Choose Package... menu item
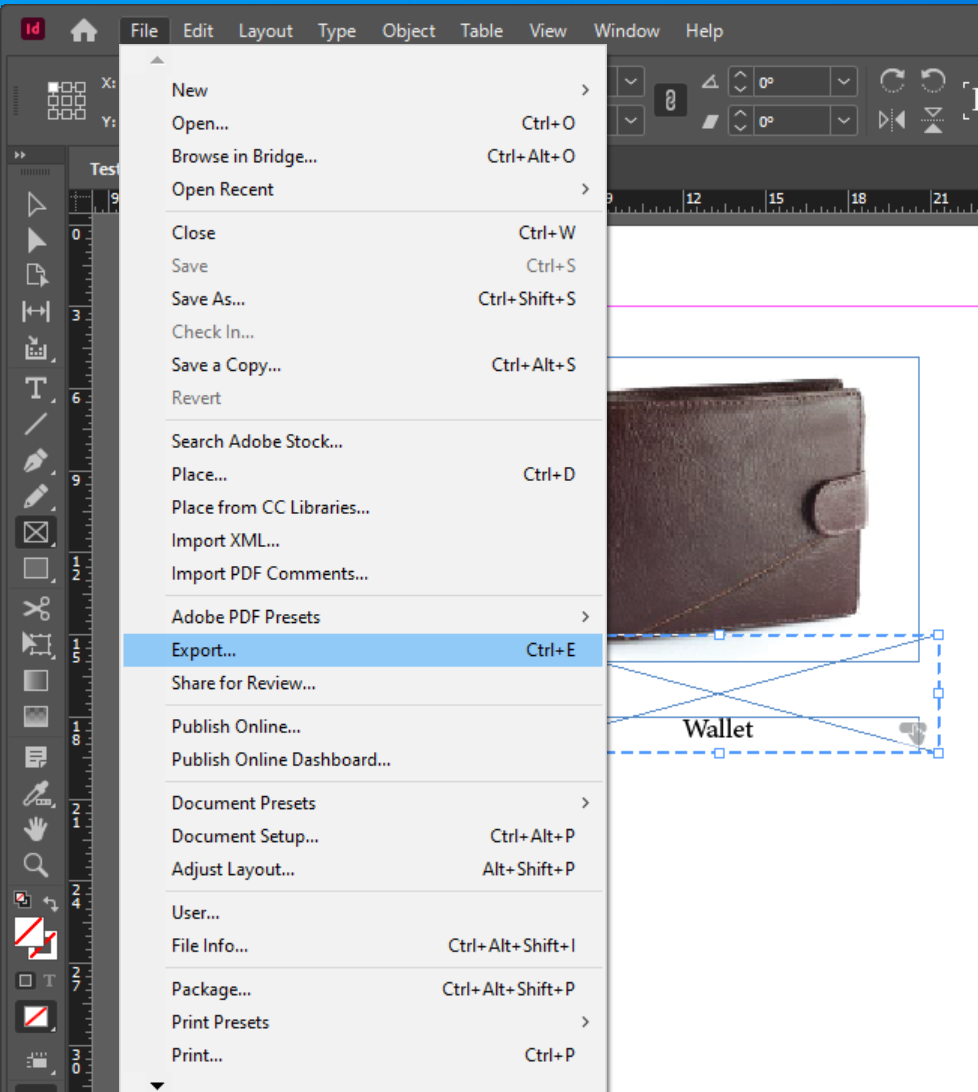The width and height of the screenshot is (978, 1092). [363, 989]
